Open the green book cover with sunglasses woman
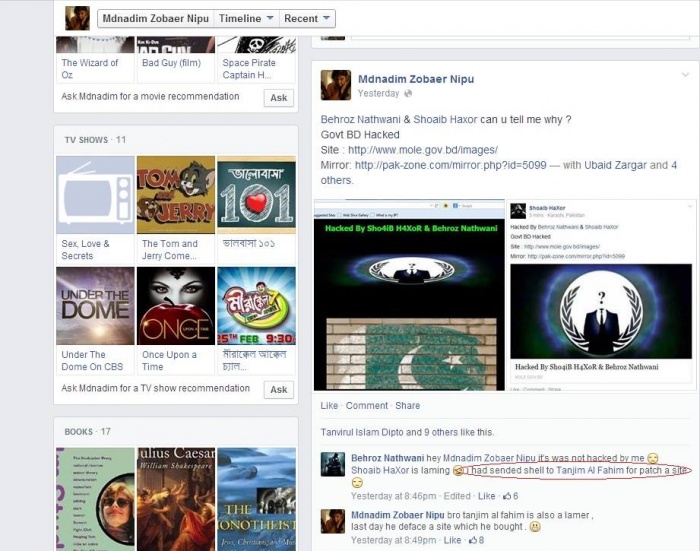 [95, 499]
